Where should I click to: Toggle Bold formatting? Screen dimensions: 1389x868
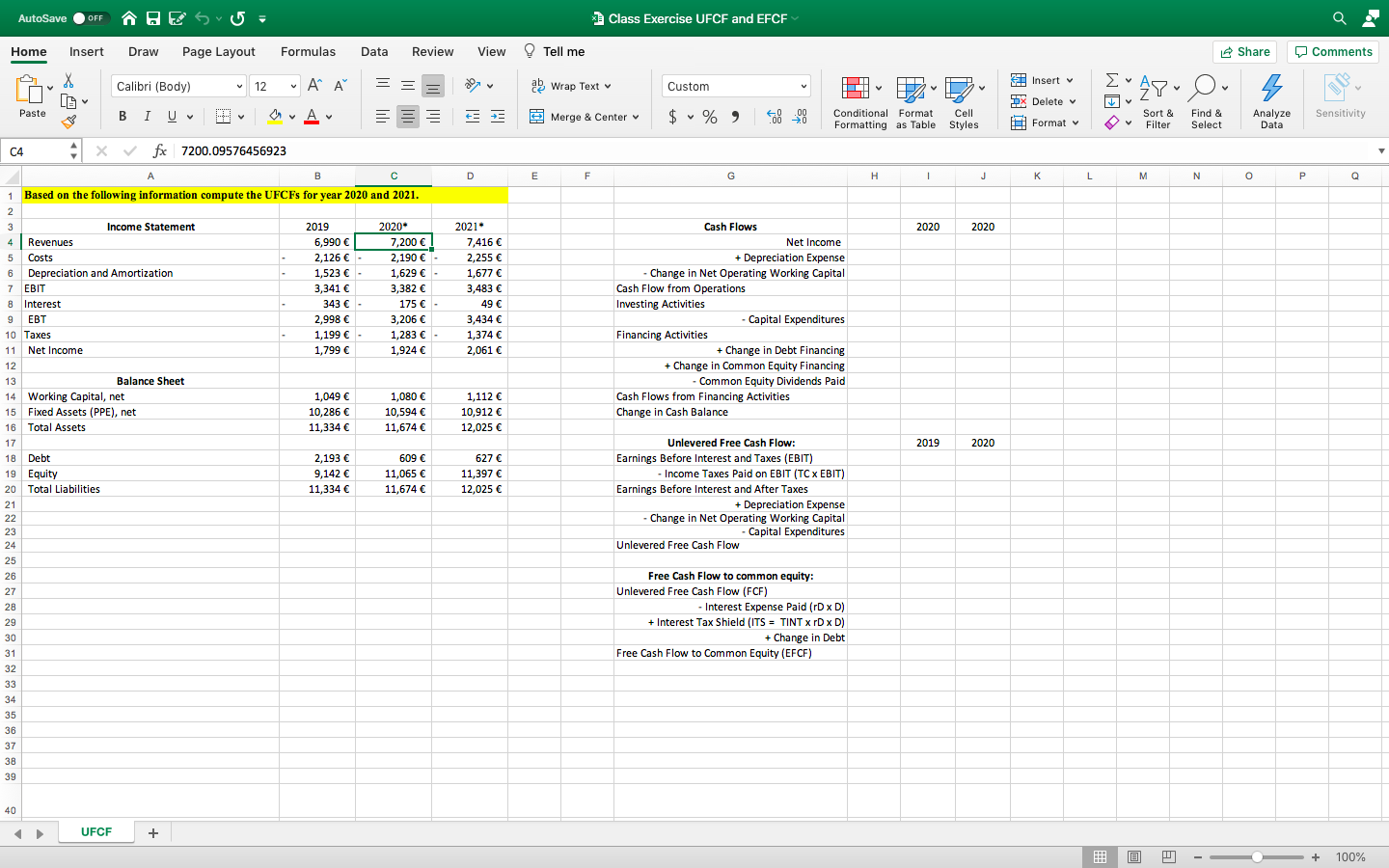(x=123, y=117)
